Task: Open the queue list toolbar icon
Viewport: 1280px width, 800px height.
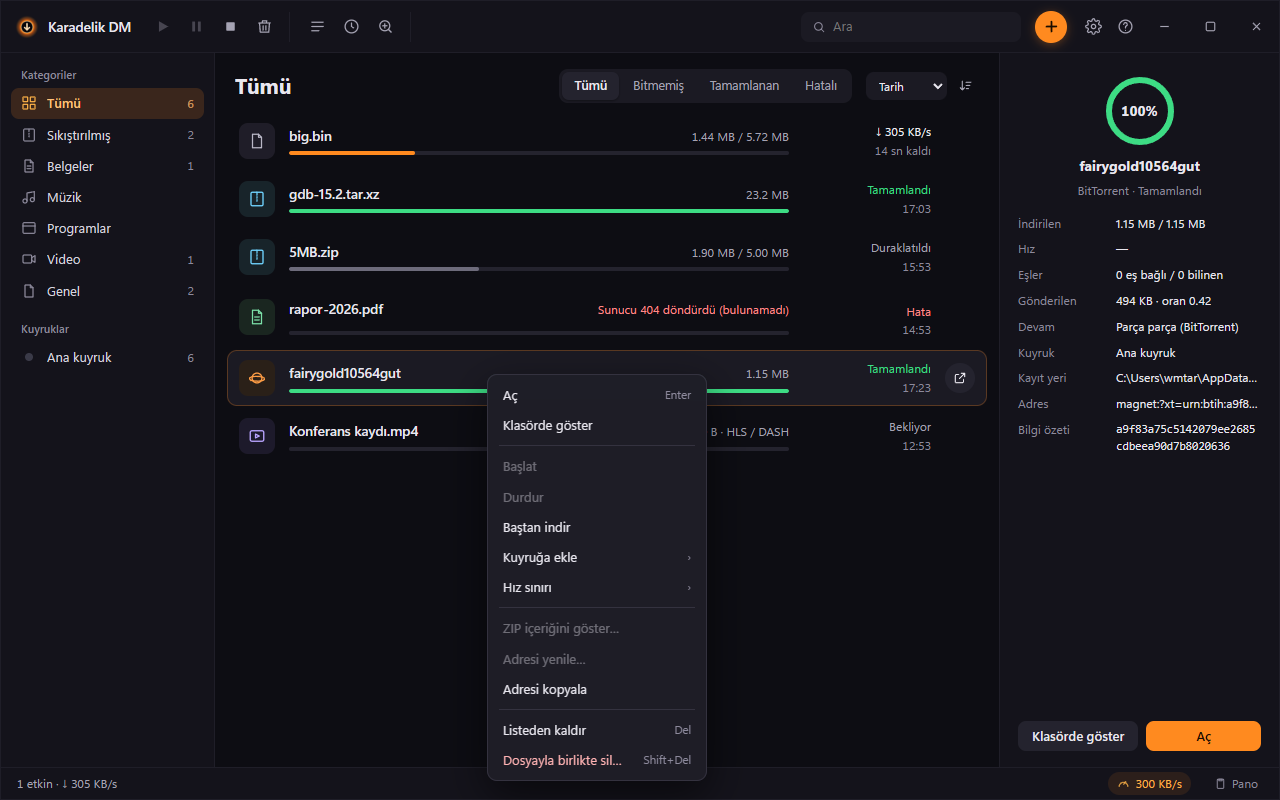Action: pos(318,27)
